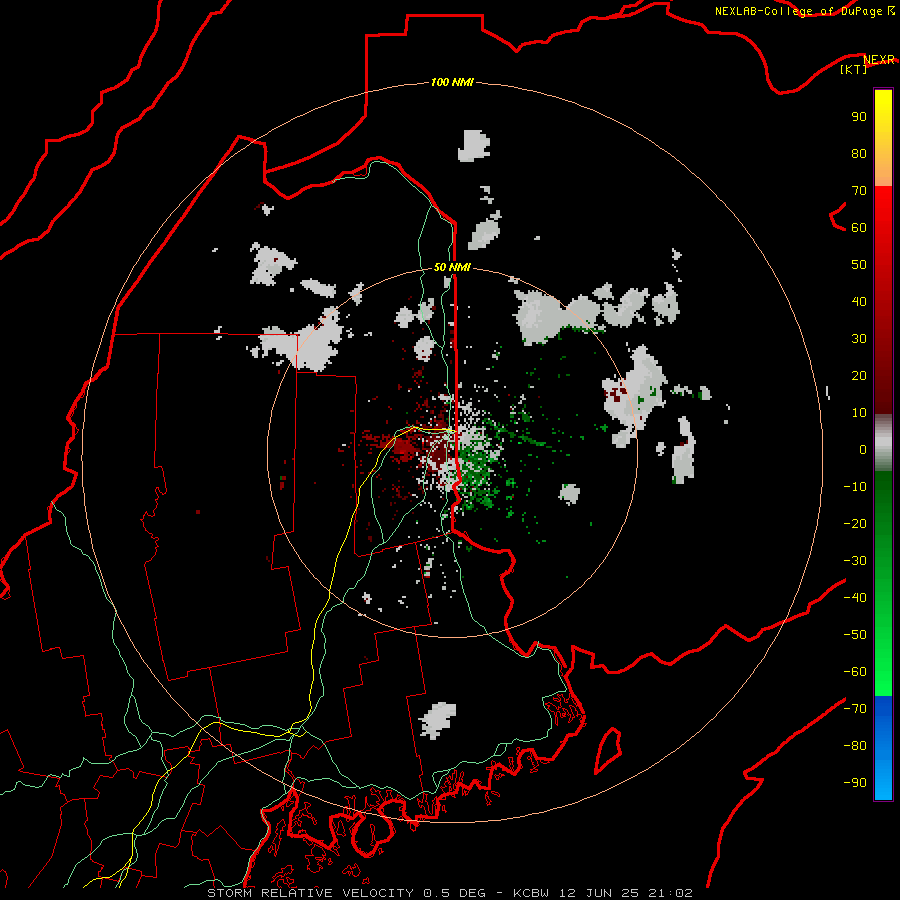The height and width of the screenshot is (900, 900).
Task: Click the 'NEXR' label above the color scale
Action: (879, 60)
